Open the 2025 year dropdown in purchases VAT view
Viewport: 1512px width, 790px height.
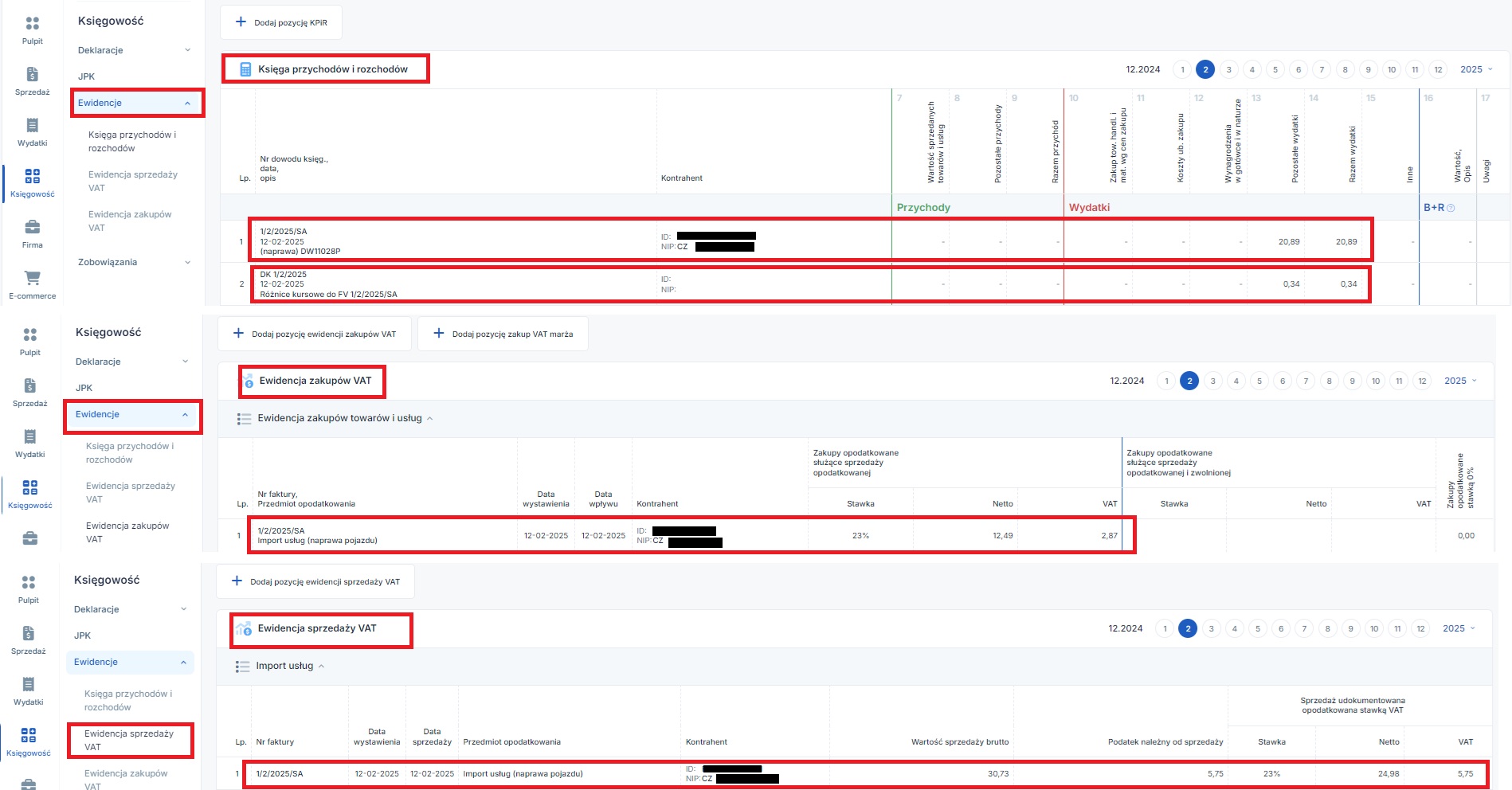pyautogui.click(x=1460, y=381)
